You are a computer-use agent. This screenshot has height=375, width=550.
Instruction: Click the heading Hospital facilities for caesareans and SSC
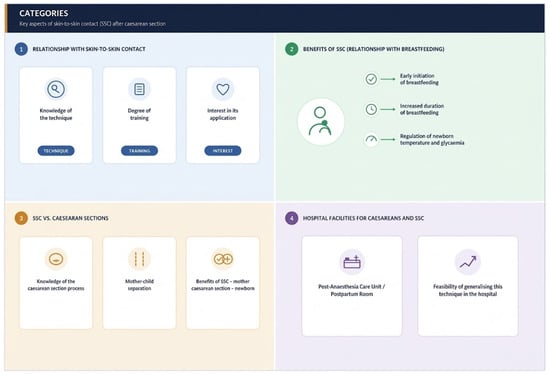(x=363, y=218)
